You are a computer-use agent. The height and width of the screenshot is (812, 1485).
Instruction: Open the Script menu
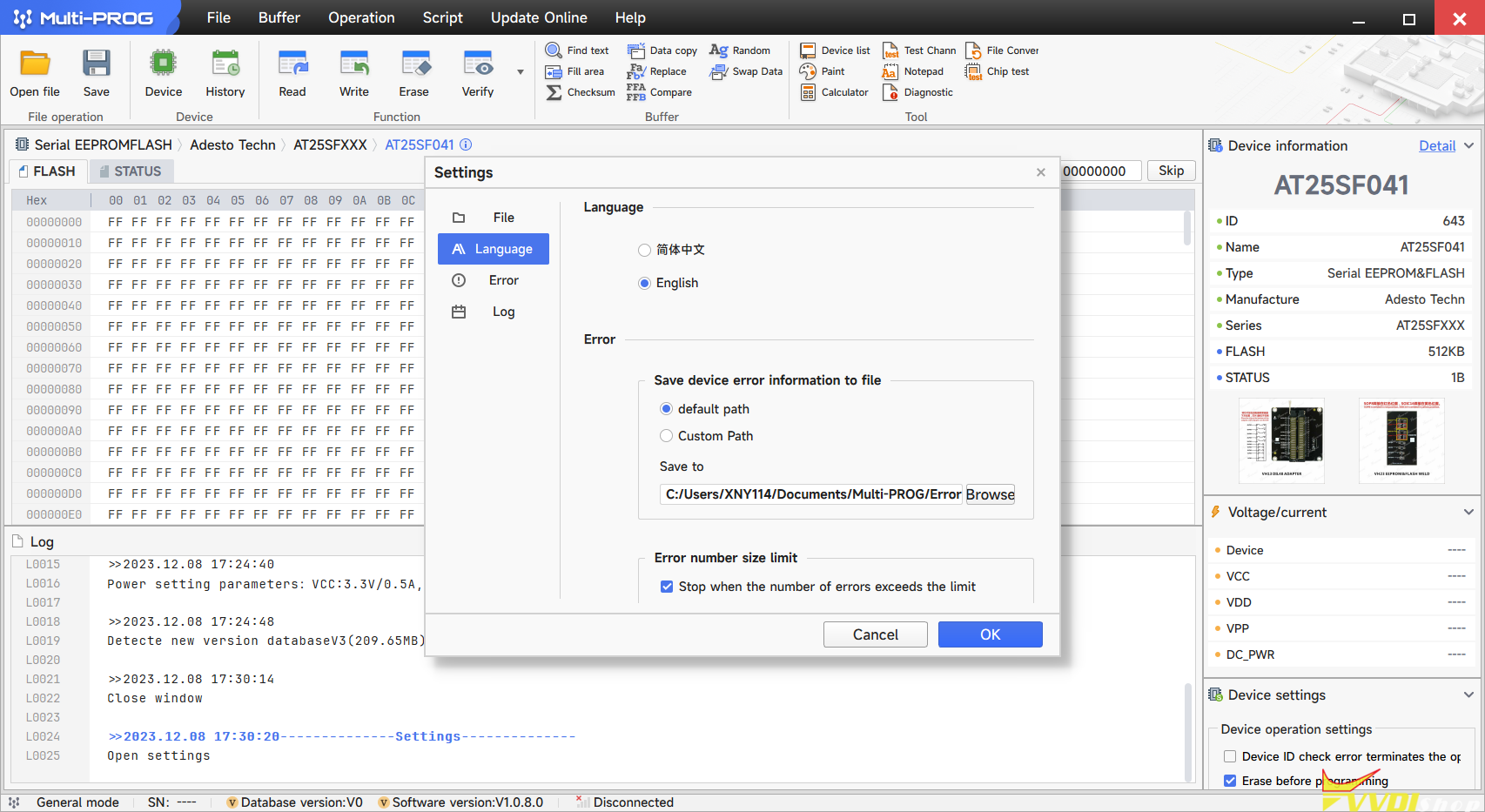(442, 17)
